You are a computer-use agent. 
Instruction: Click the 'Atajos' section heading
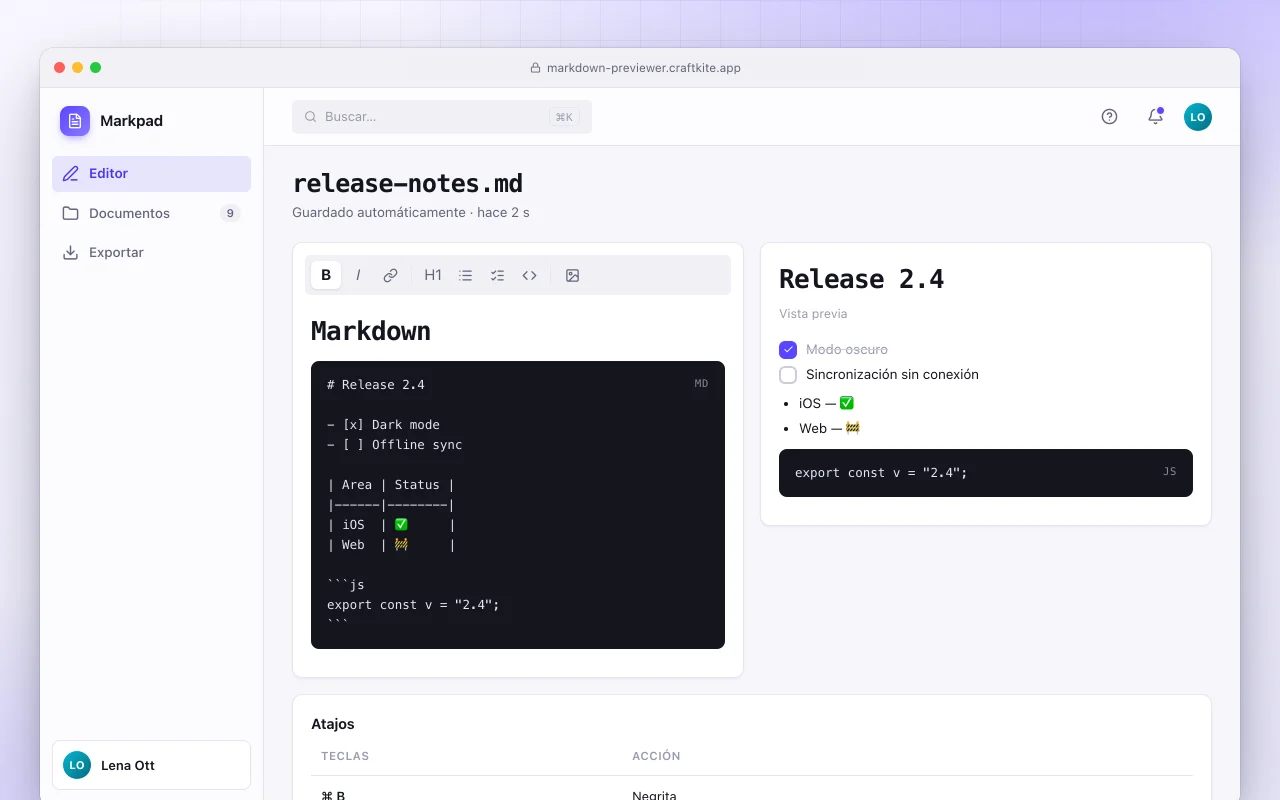coord(333,724)
